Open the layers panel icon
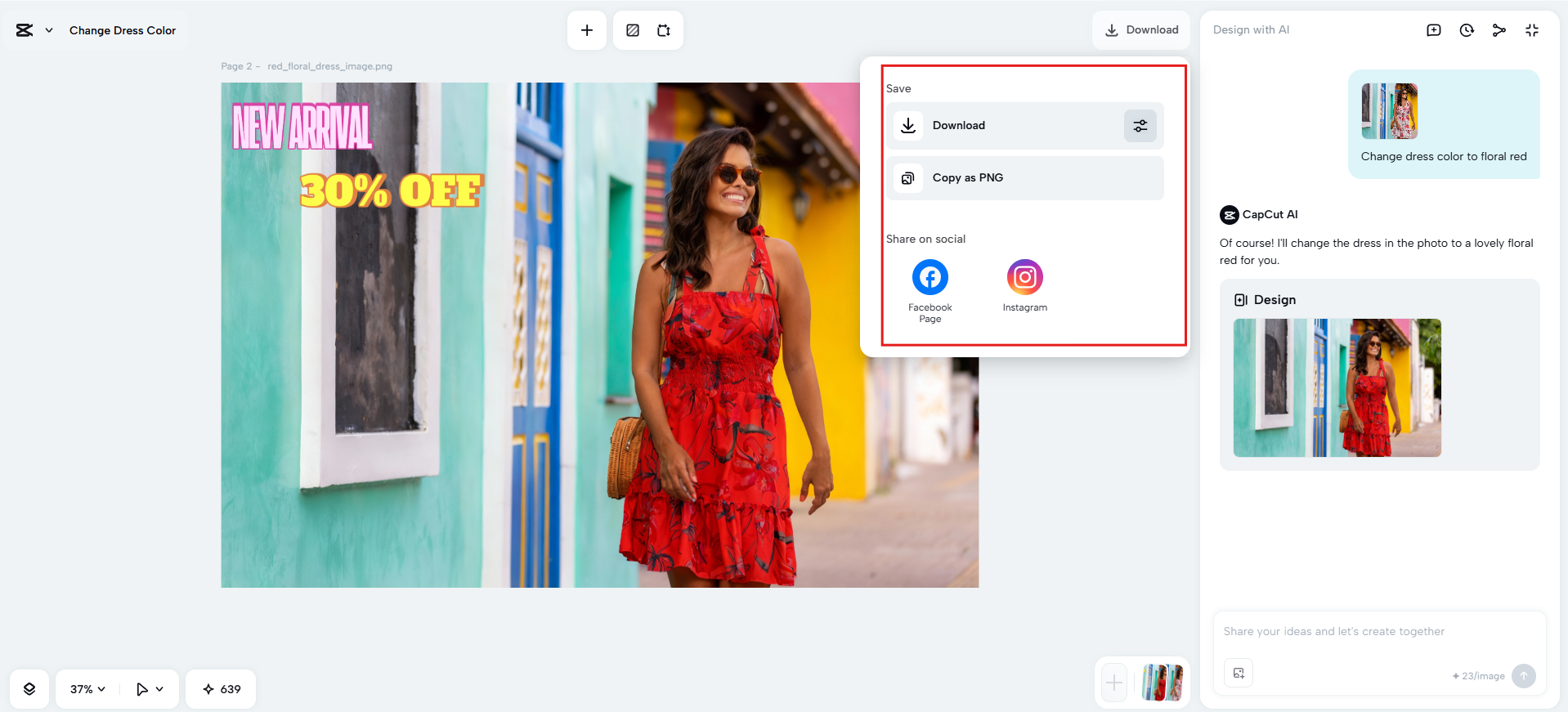 pos(29,689)
